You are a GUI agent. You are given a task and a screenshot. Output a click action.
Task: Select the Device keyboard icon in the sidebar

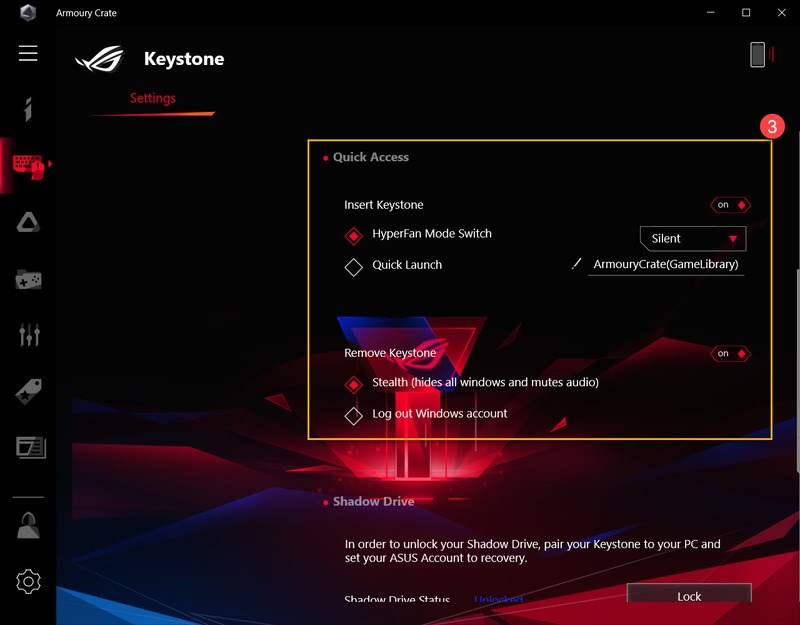coord(29,166)
